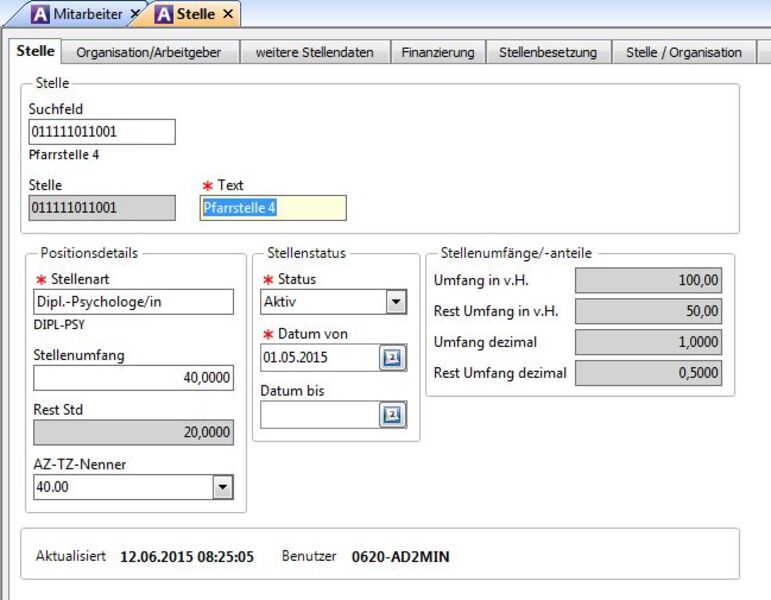Close the Mitarbeiter document tab
The image size is (771, 600).
point(135,14)
